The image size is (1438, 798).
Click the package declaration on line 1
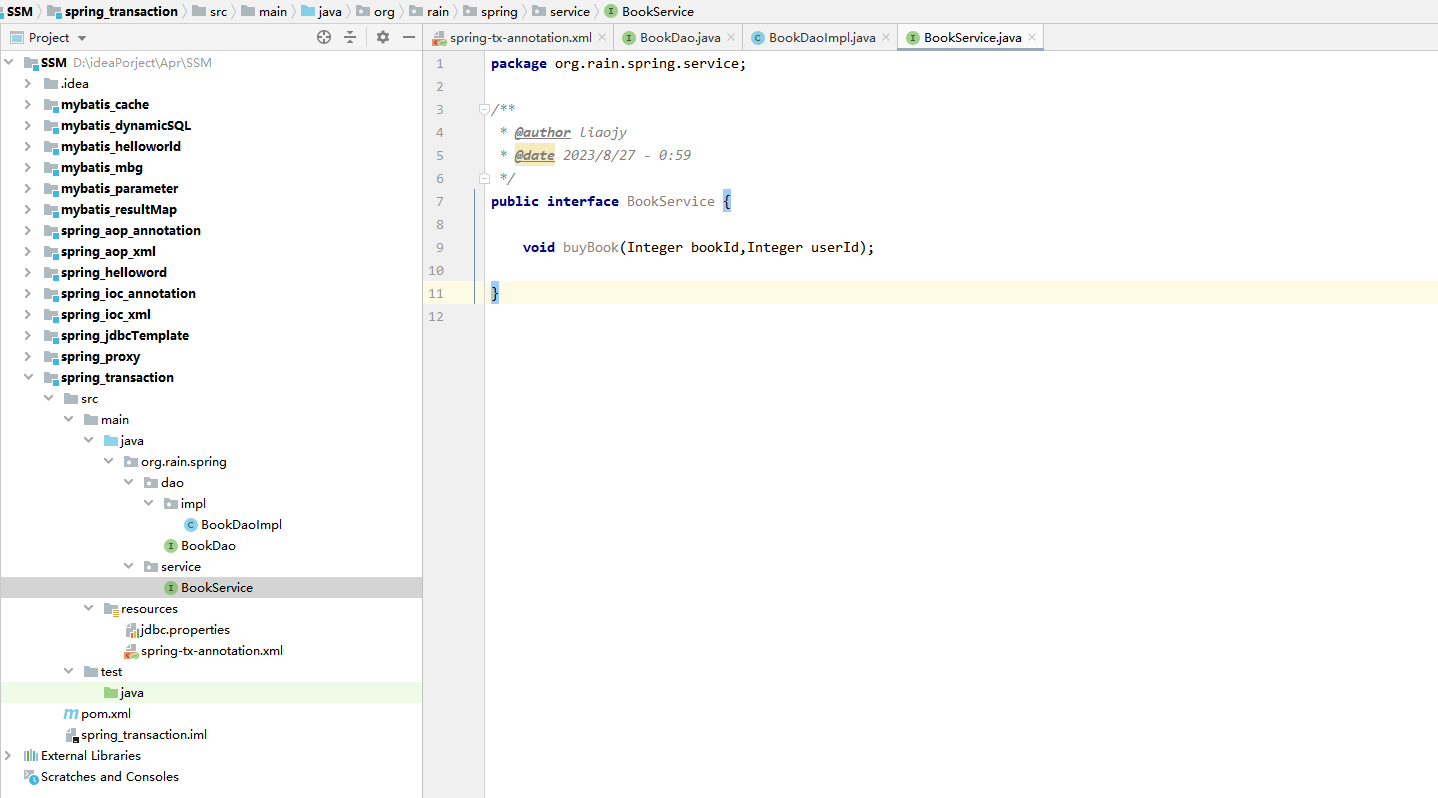coord(618,63)
